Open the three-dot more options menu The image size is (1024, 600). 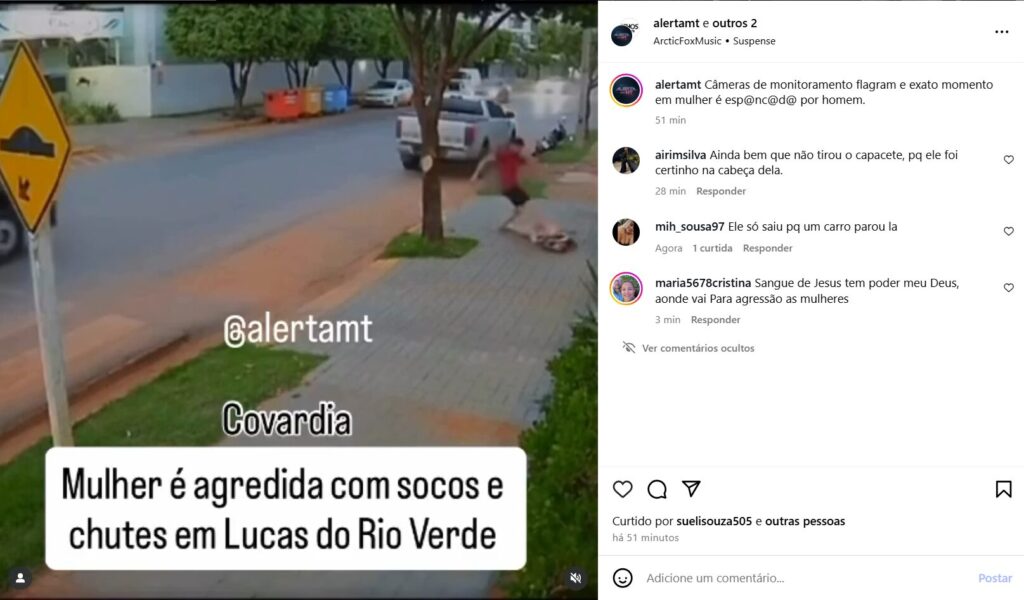pos(1002,32)
